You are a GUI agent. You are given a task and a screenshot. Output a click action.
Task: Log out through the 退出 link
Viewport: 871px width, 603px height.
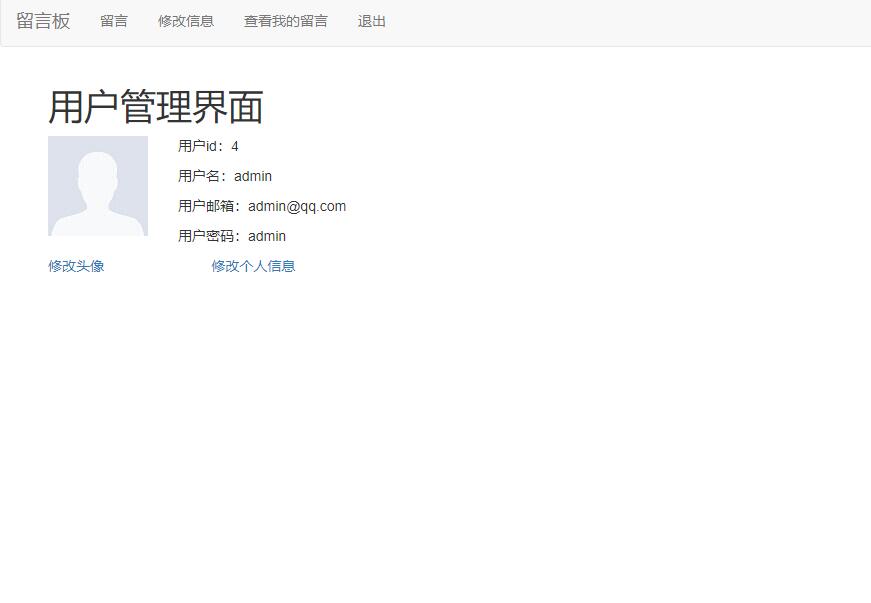click(x=370, y=21)
